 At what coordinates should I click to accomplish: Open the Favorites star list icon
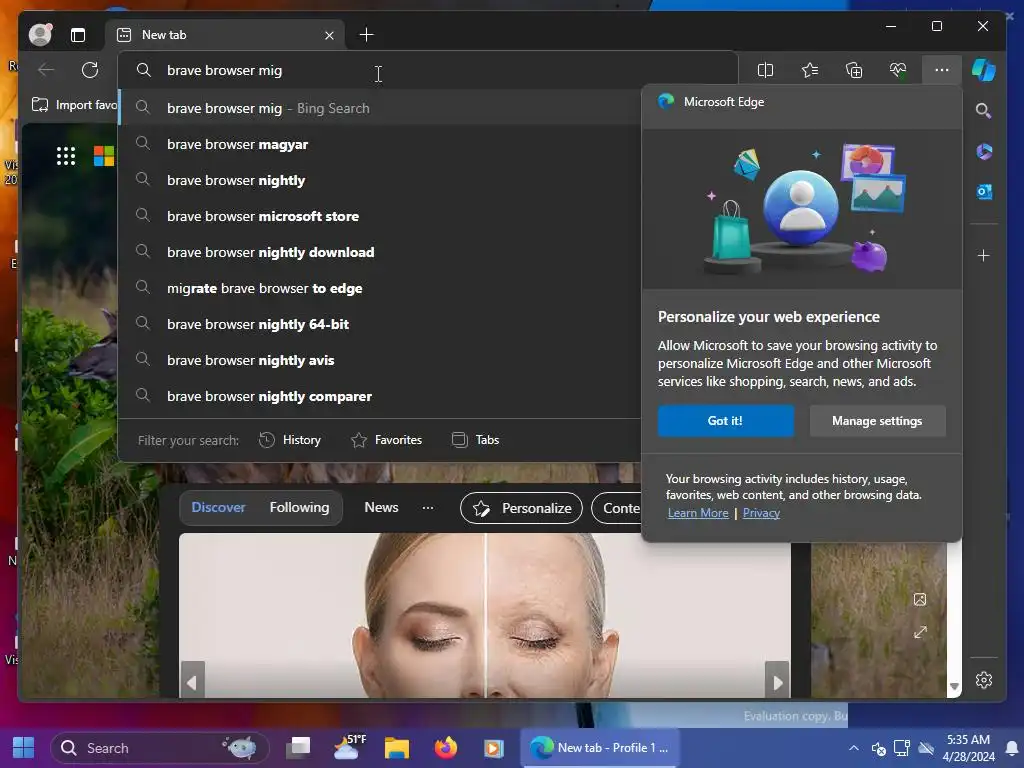810,70
